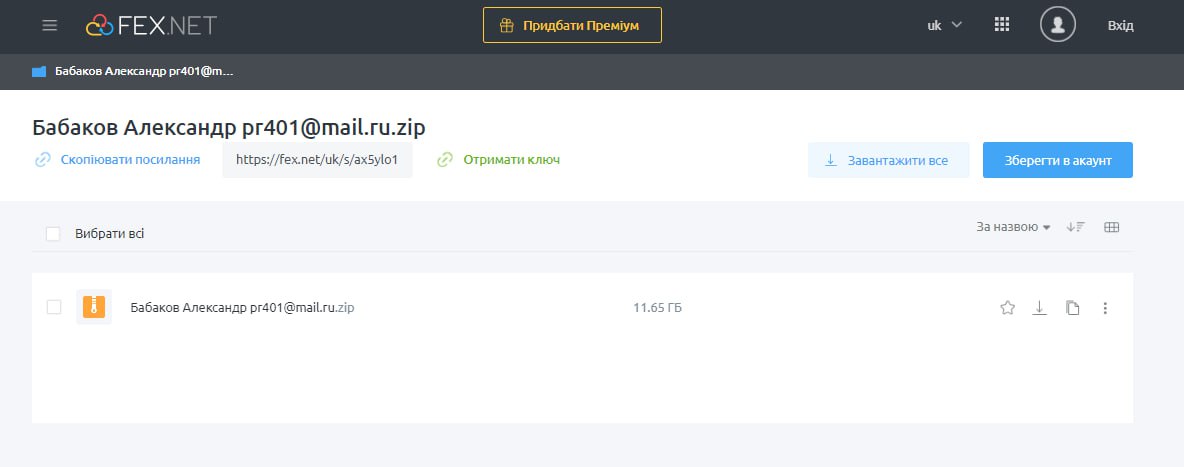
Task: Check the 'Вибрати всі' checkbox
Action: [x=53, y=234]
